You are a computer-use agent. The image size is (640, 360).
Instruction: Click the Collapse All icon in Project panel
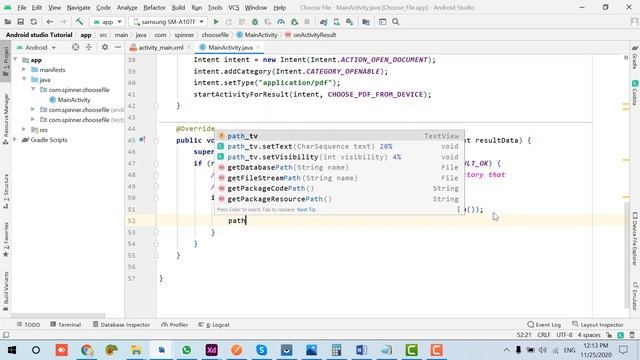pyautogui.click(x=89, y=47)
